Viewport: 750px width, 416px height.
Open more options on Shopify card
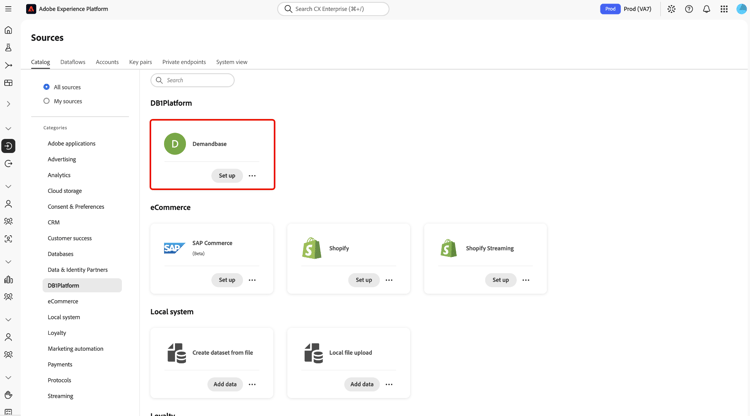click(389, 280)
